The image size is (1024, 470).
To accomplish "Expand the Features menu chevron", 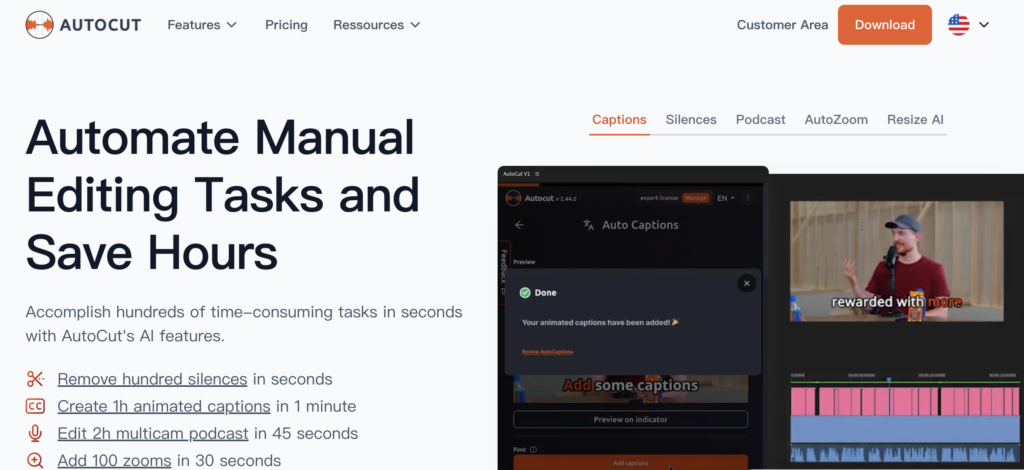I will (231, 25).
